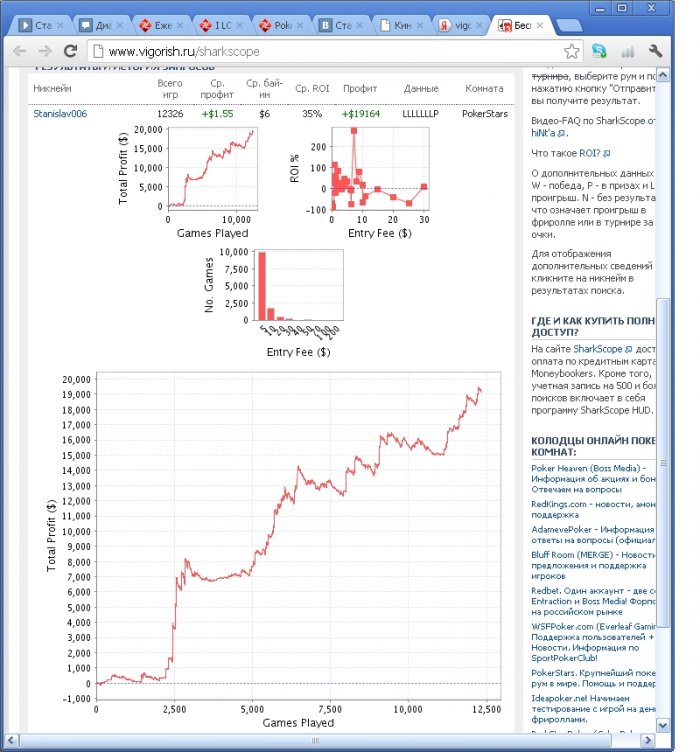Image resolution: width=700 pixels, height=752 pixels.
Task: Open the Skype extension icon
Action: 599,51
